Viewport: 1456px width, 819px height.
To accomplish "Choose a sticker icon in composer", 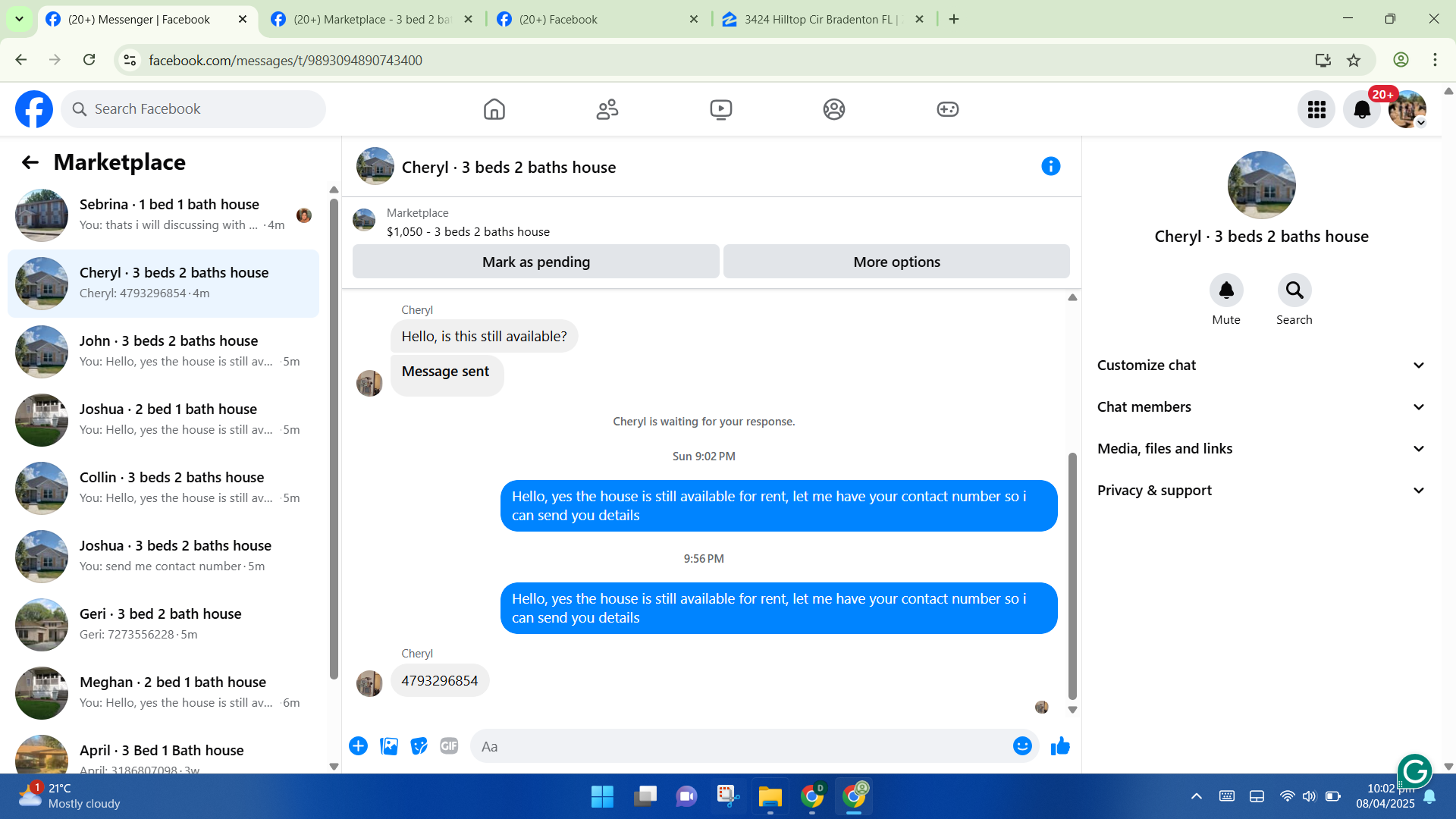I will (x=419, y=746).
